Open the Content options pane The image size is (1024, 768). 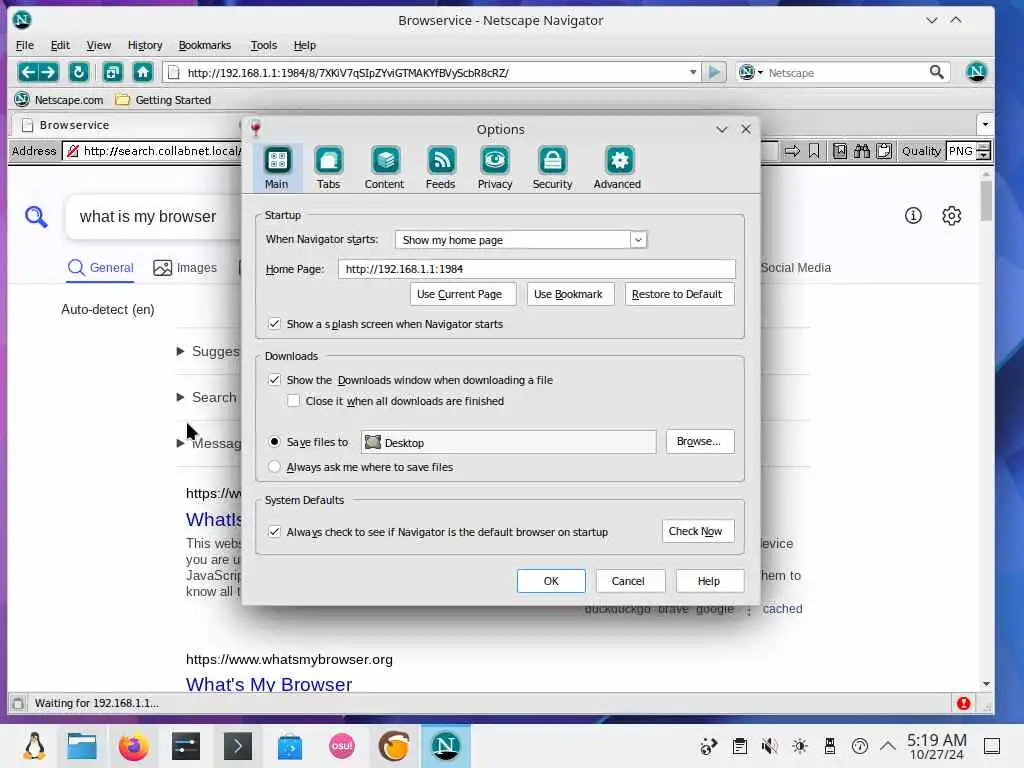384,168
